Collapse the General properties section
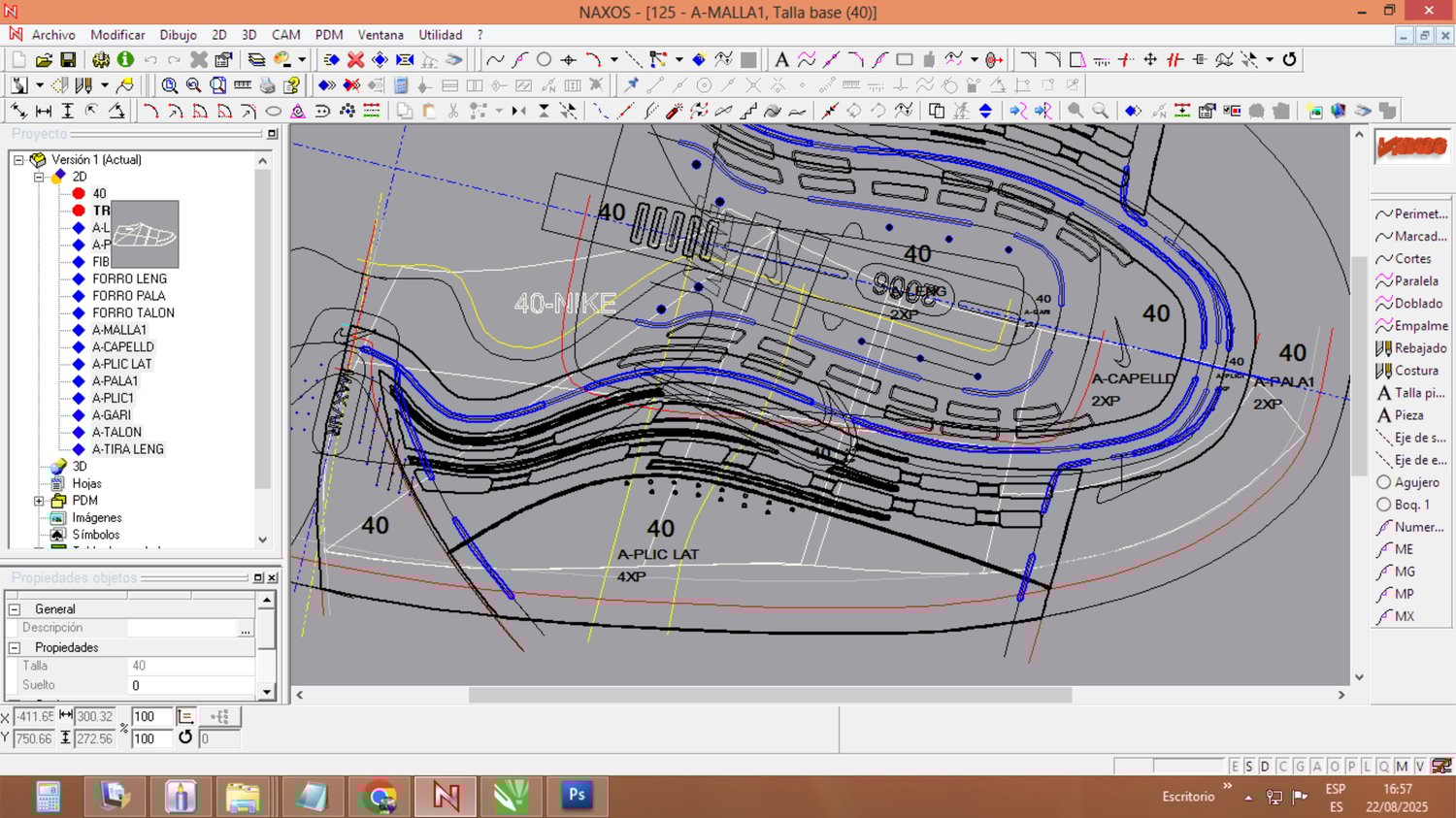Screen dimensions: 1456x818 pos(15,609)
